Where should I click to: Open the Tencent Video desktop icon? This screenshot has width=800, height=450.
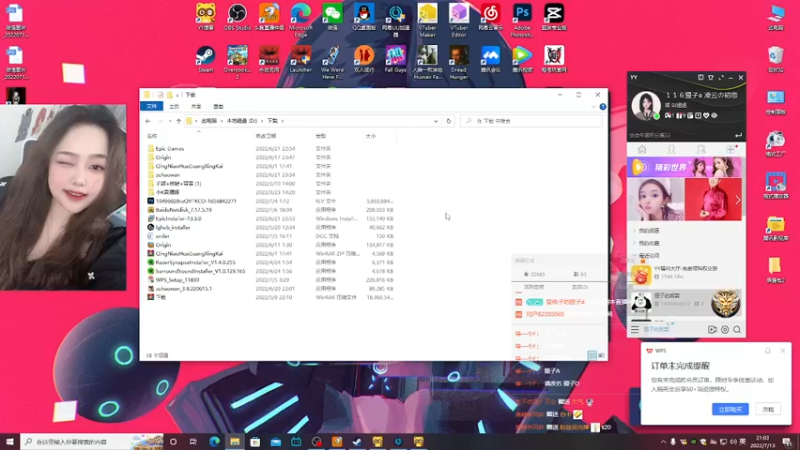tap(522, 59)
